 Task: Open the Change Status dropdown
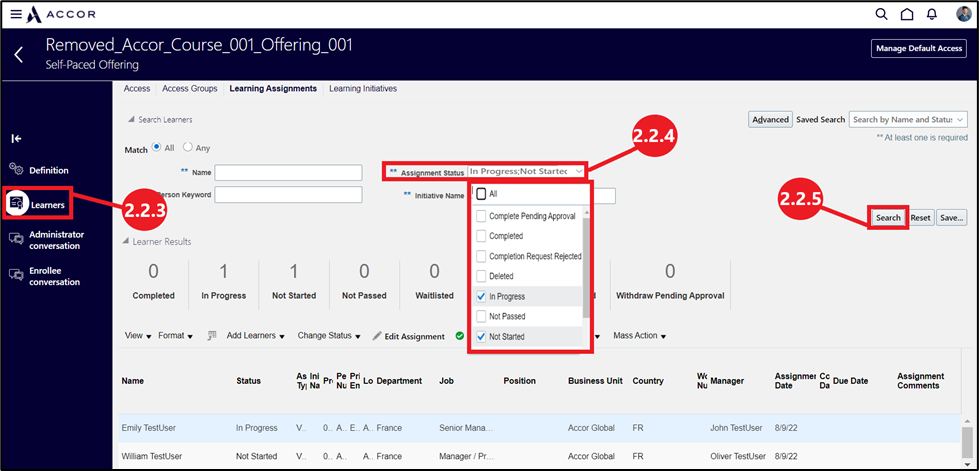(x=329, y=335)
